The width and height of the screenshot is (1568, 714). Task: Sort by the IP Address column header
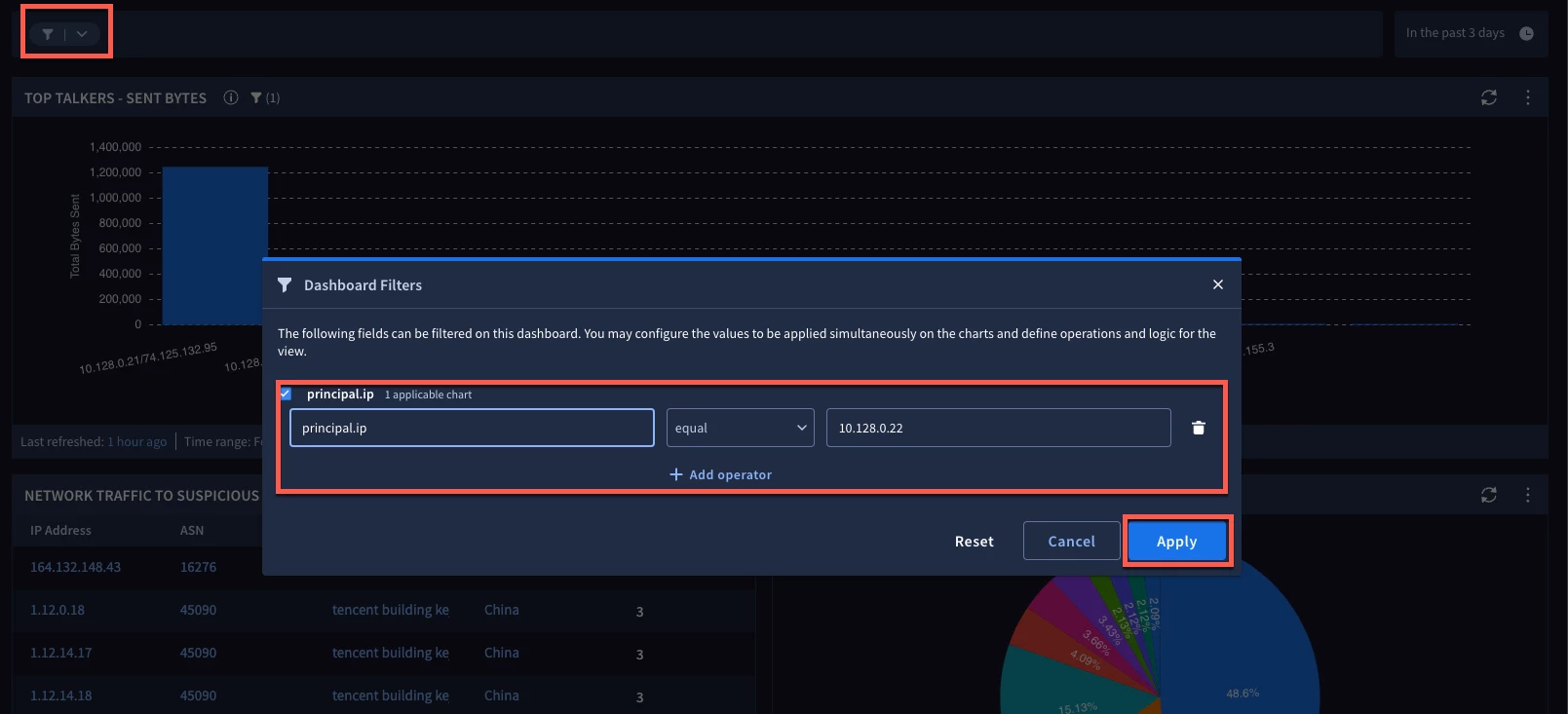click(60, 530)
